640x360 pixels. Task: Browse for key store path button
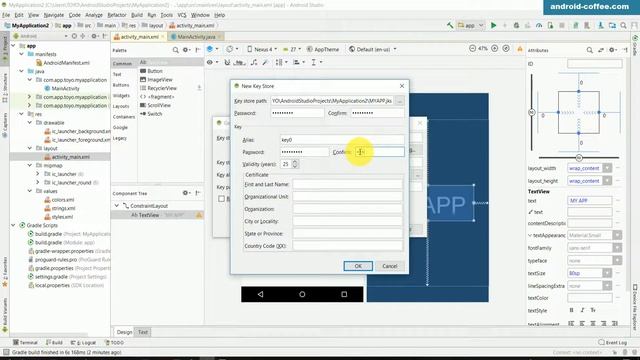click(x=400, y=101)
